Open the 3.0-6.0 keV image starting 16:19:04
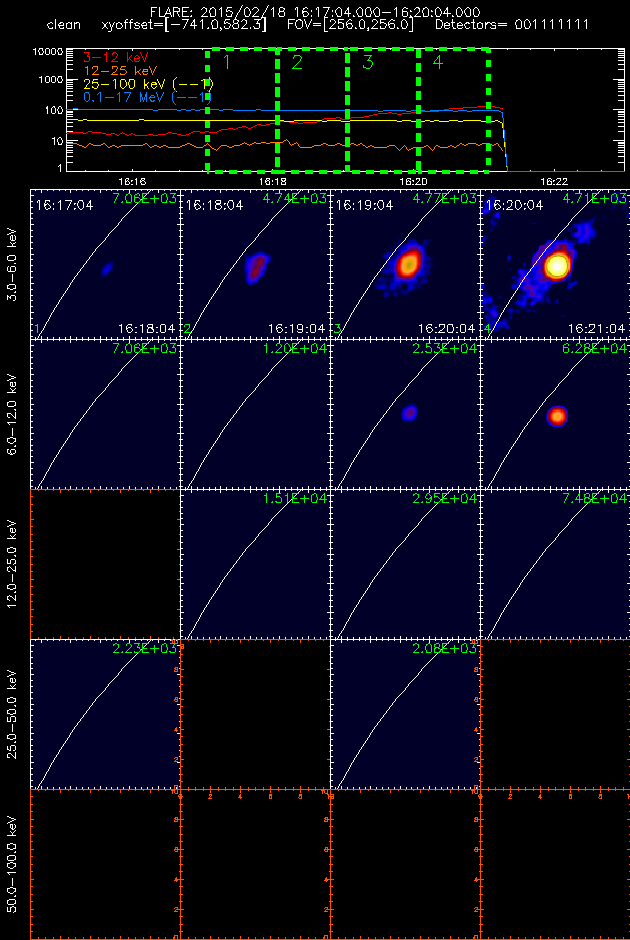Viewport: 630px width, 940px height. 405,263
